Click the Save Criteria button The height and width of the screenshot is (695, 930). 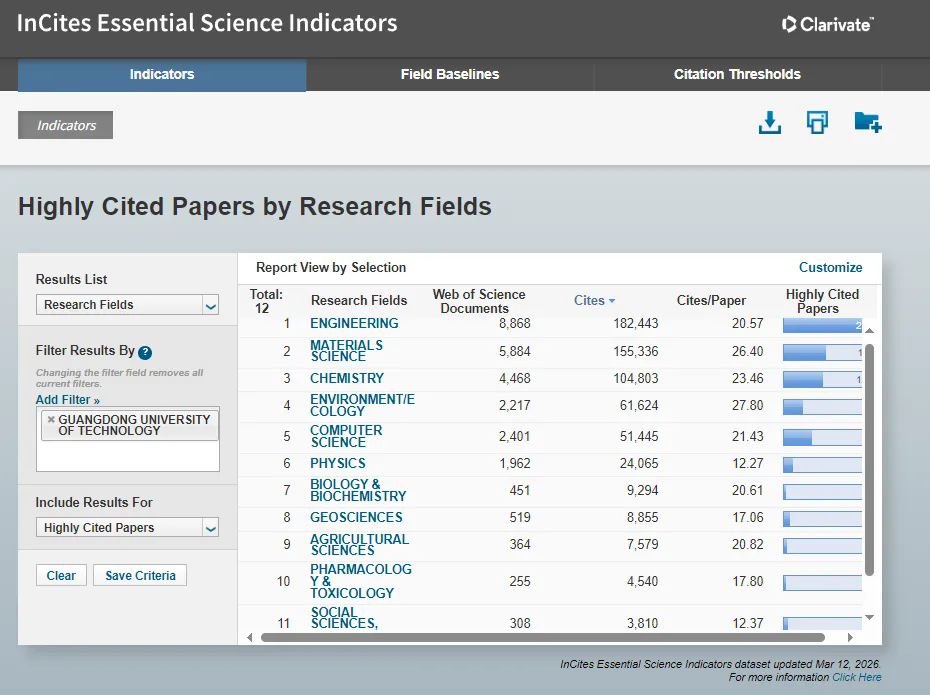click(140, 575)
